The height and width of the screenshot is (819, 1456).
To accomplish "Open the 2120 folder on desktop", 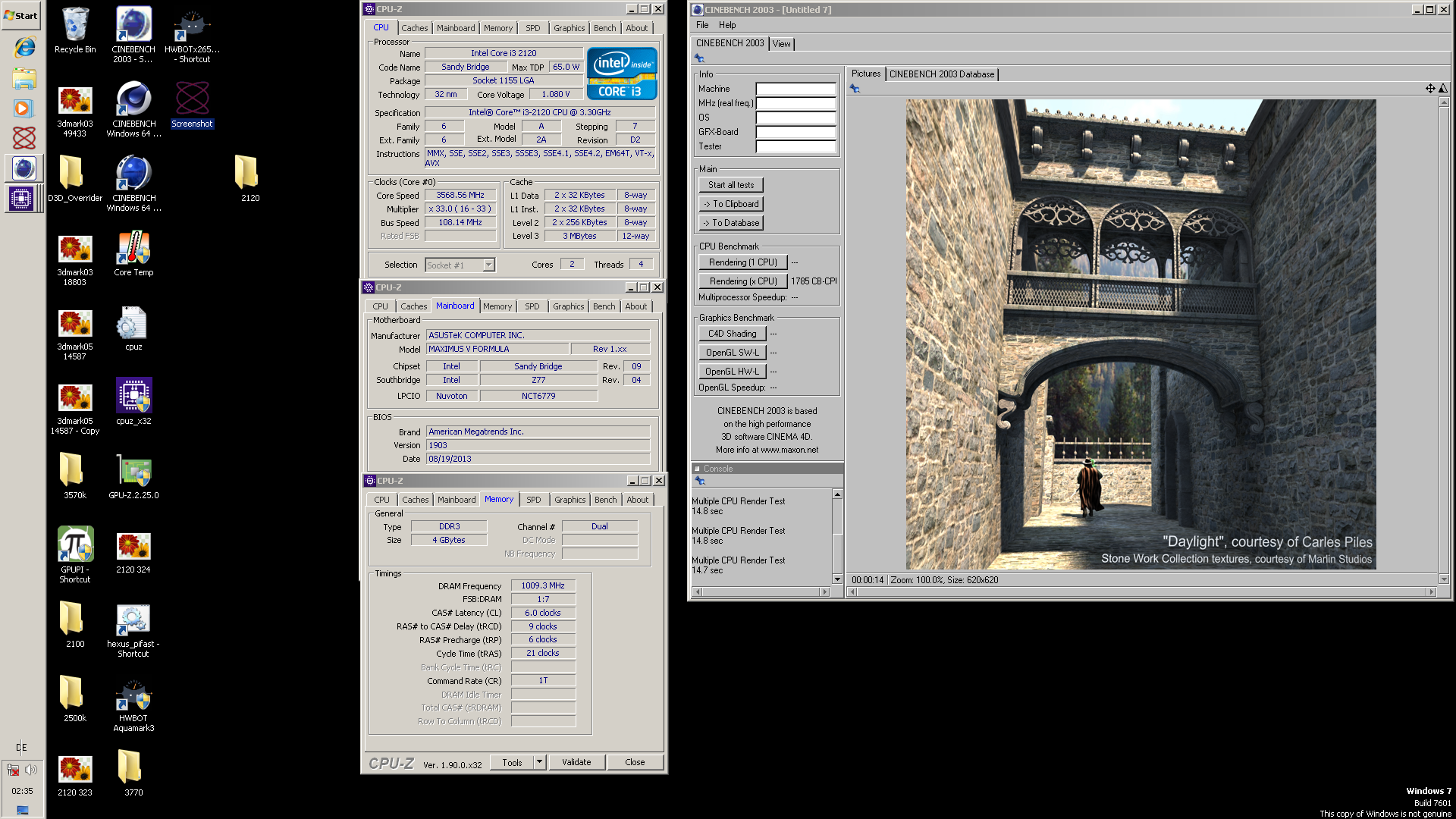I will [249, 178].
